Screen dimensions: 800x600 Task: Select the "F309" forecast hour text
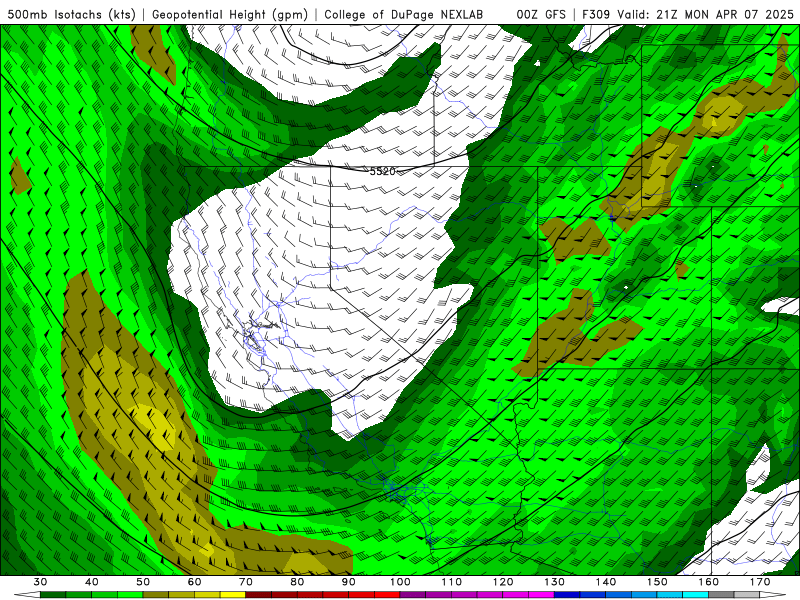pos(597,14)
